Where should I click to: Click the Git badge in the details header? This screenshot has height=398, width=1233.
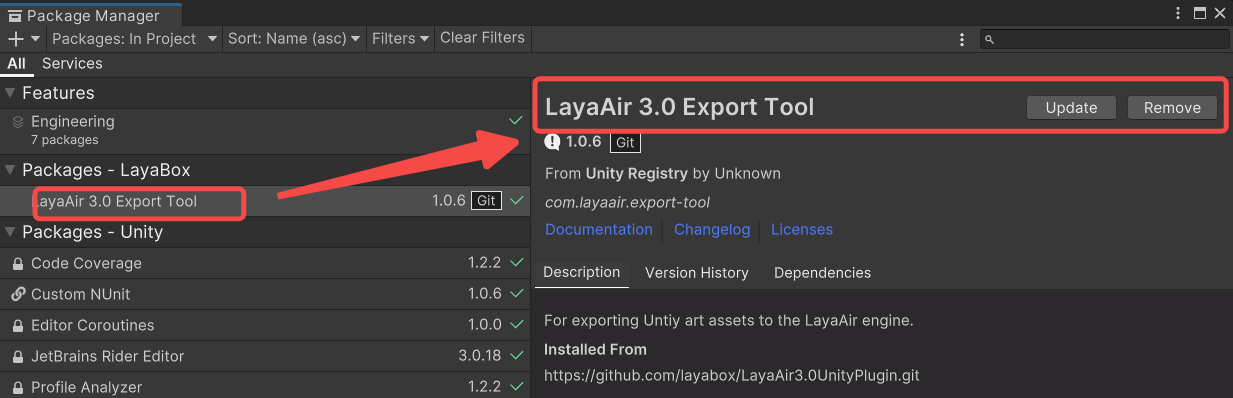pyautogui.click(x=625, y=142)
